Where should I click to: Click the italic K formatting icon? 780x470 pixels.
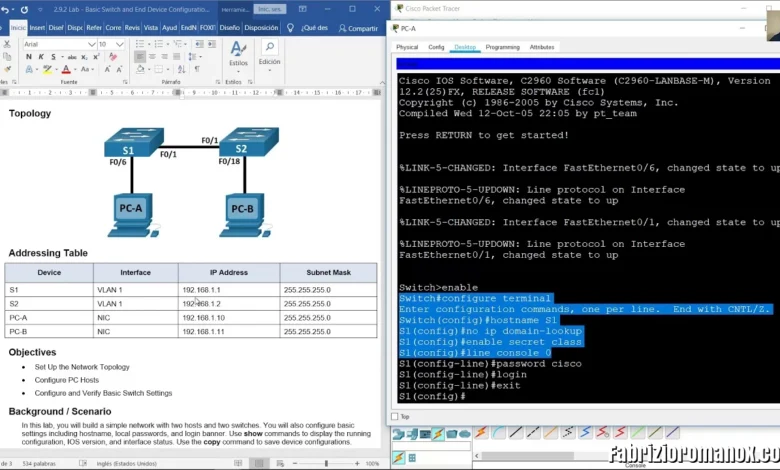[x=40, y=57]
